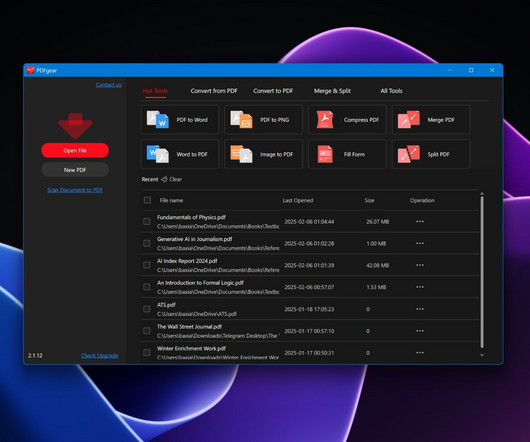The width and height of the screenshot is (530, 442).
Task: Click the version number 2.1.12
Action: pyautogui.click(x=35, y=355)
